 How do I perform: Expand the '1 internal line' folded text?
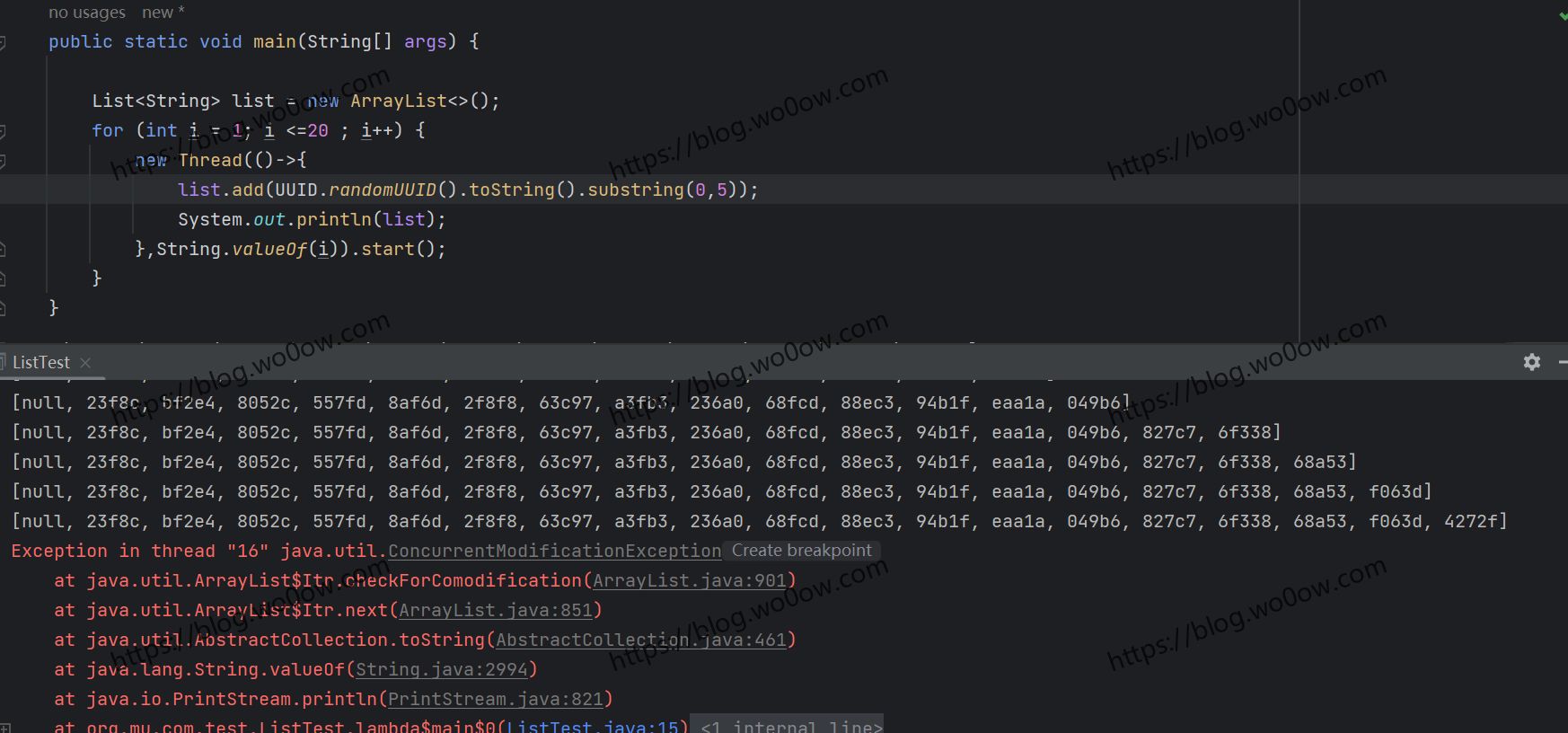790,727
